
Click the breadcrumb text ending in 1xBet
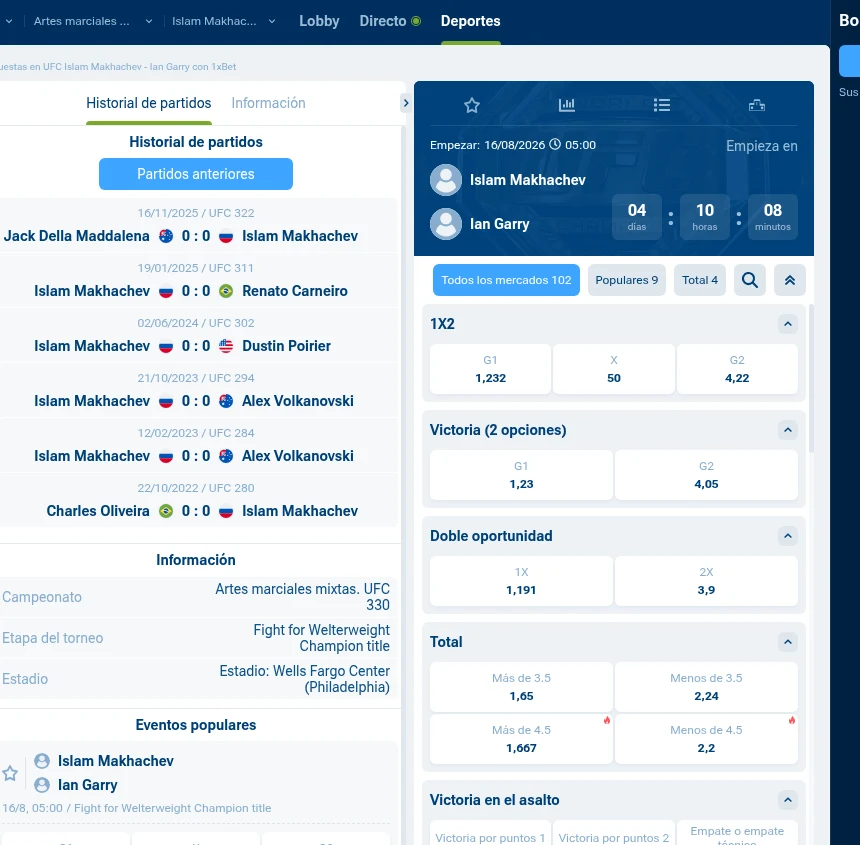(117, 66)
